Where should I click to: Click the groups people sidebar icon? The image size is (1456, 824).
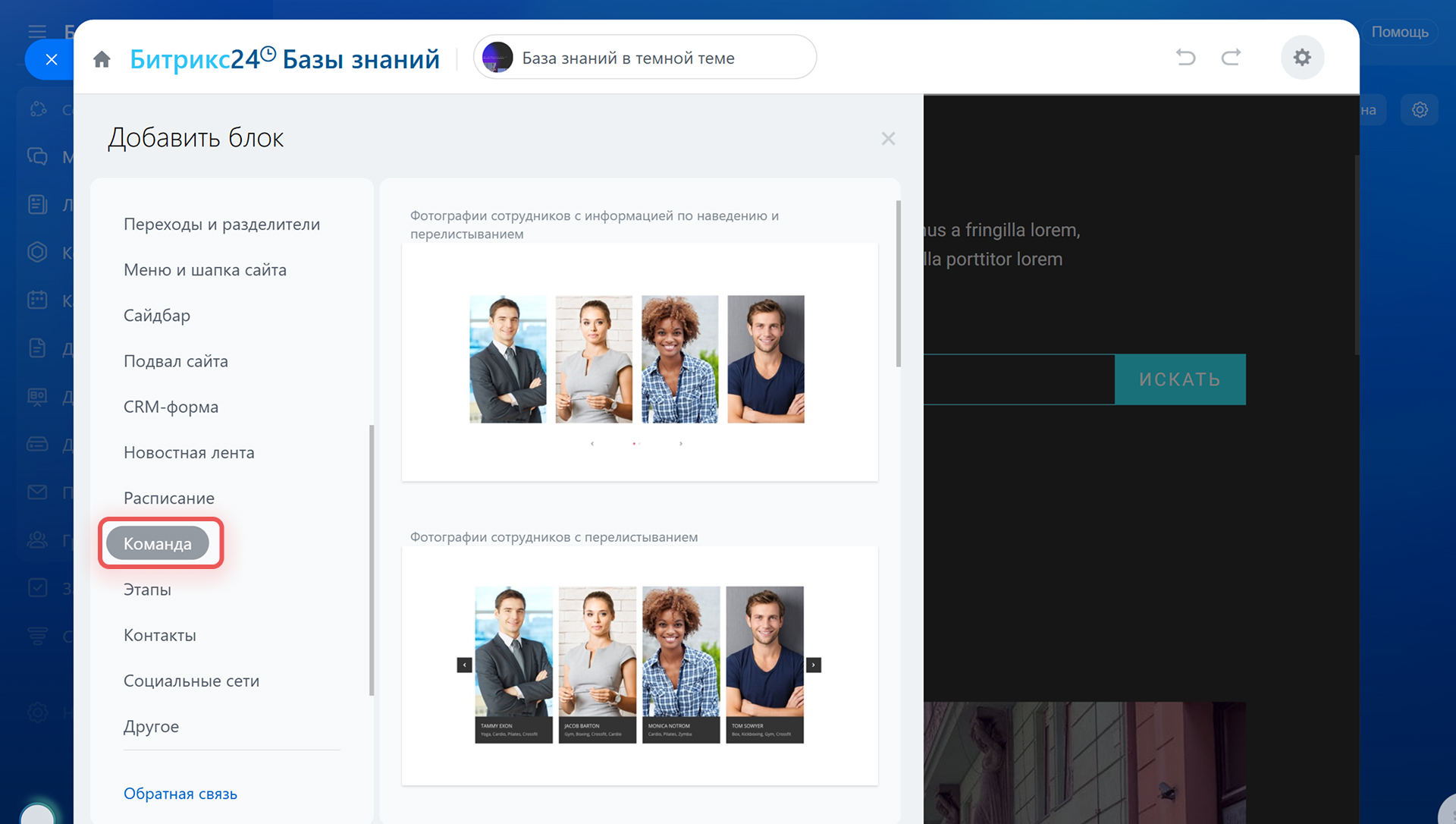point(37,539)
